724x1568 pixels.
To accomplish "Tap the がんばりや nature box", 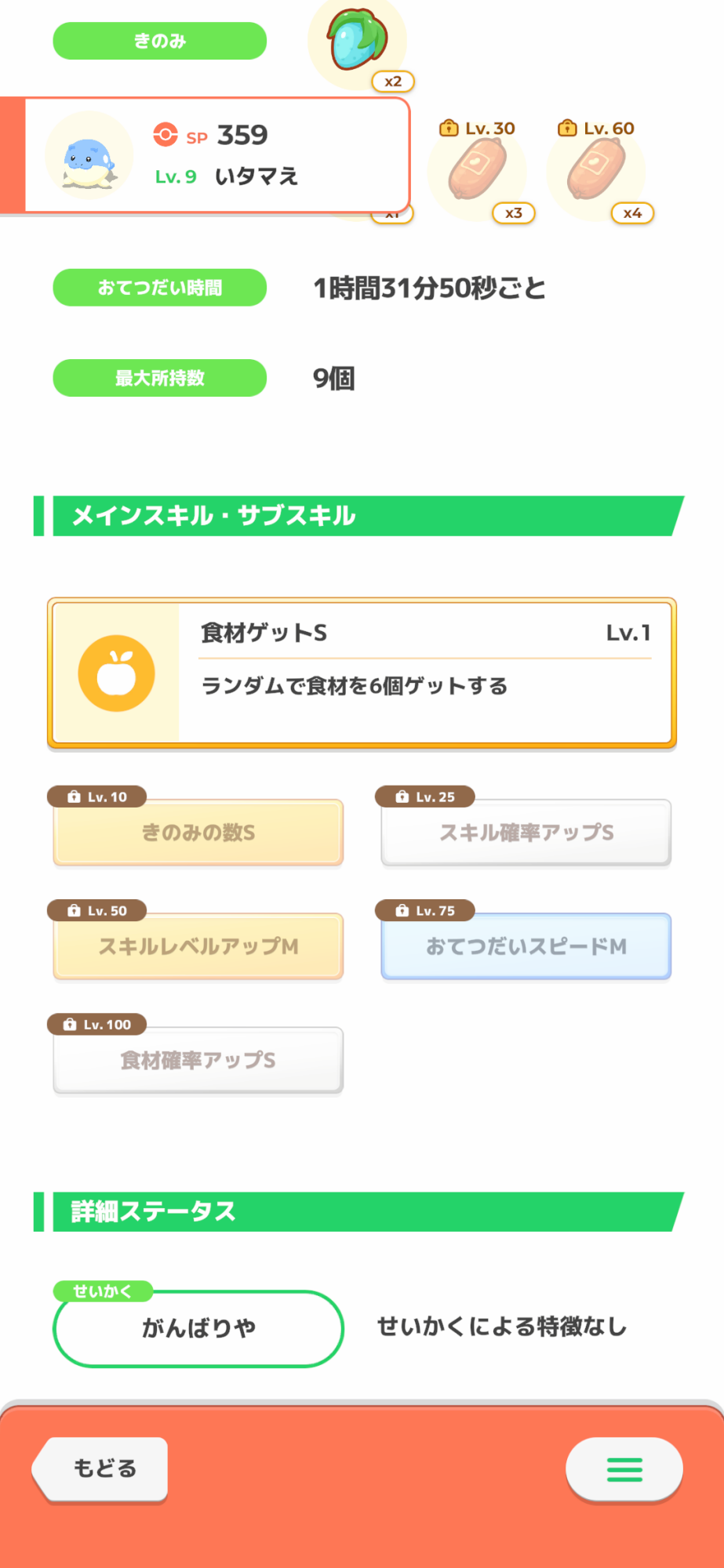I will point(198,1328).
